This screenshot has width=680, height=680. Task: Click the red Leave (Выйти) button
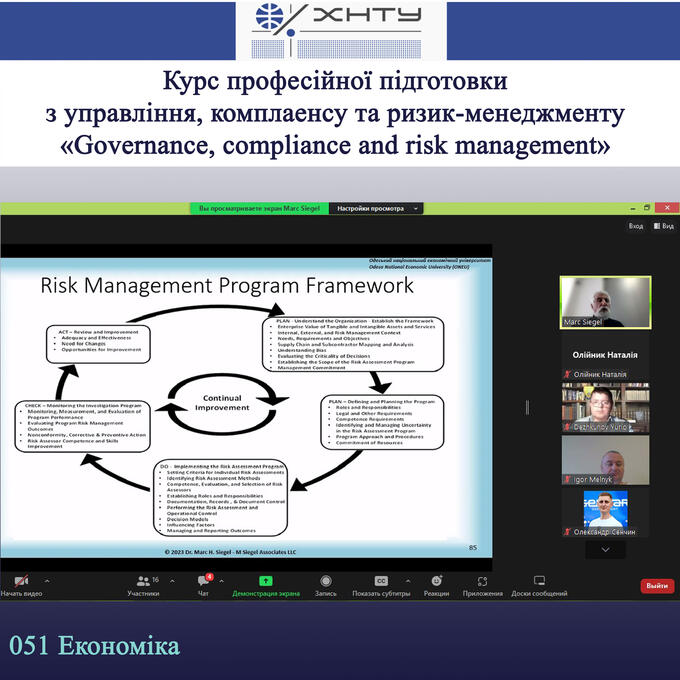(656, 586)
